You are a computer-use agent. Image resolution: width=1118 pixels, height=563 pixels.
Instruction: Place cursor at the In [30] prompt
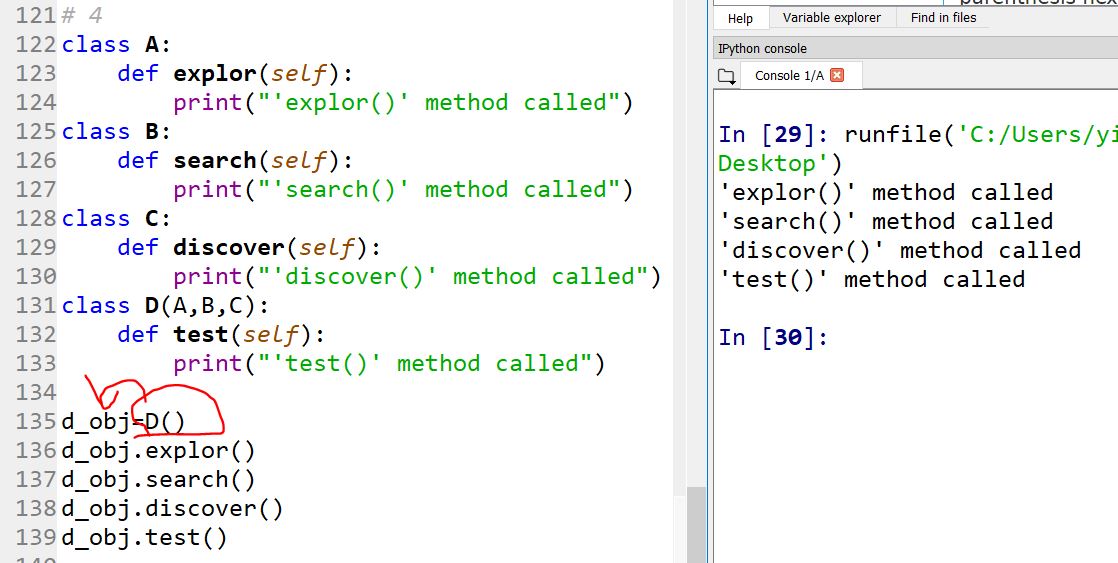pos(840,338)
